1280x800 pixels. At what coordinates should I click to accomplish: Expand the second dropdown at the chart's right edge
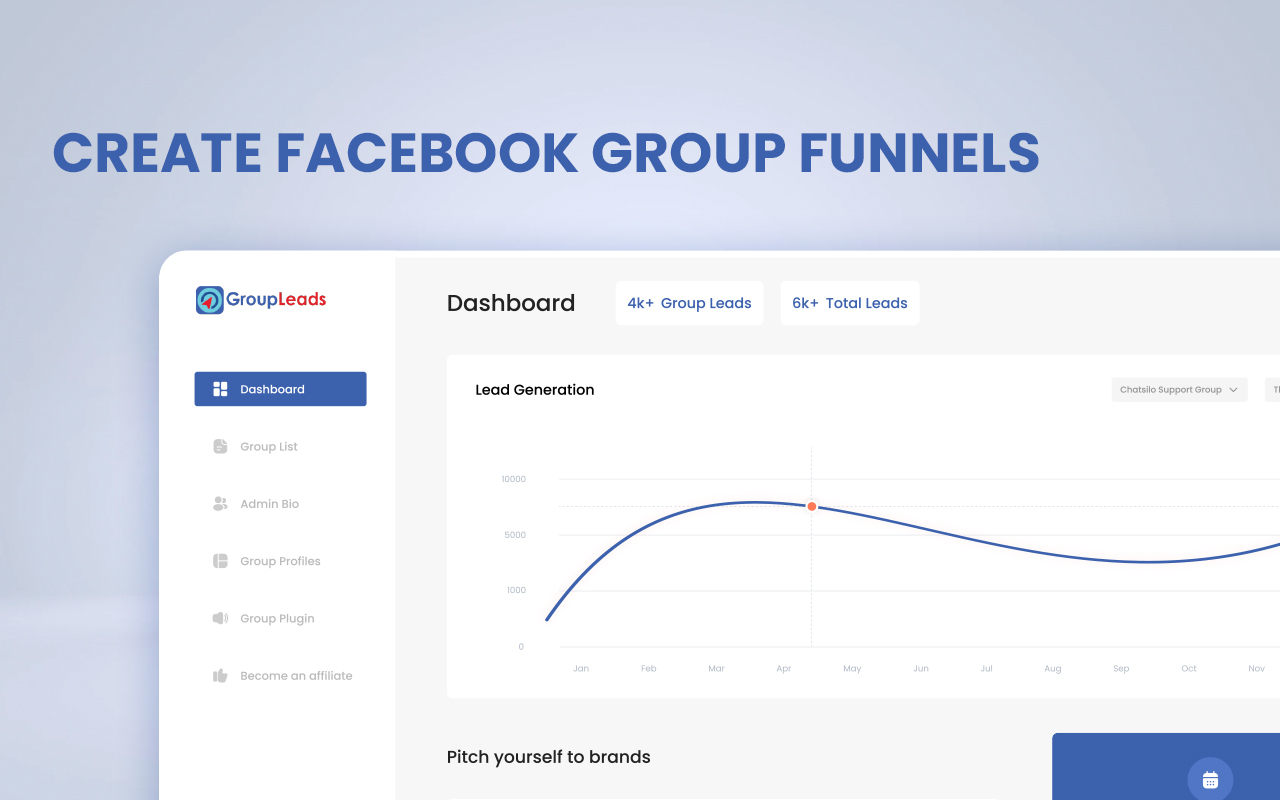(x=1274, y=389)
